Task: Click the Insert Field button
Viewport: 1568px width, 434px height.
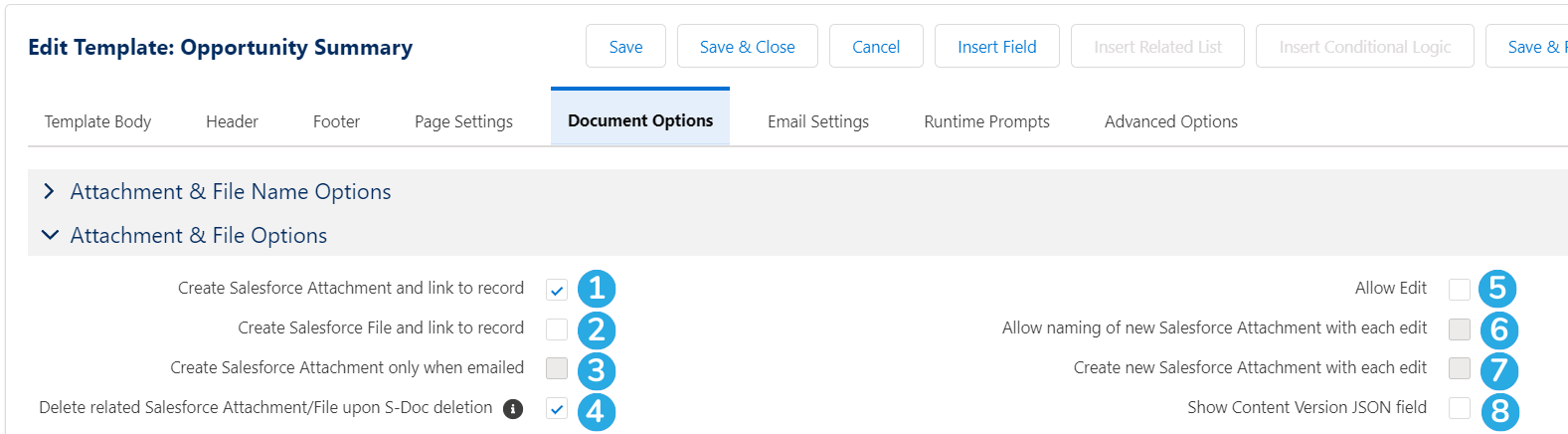Action: [997, 47]
